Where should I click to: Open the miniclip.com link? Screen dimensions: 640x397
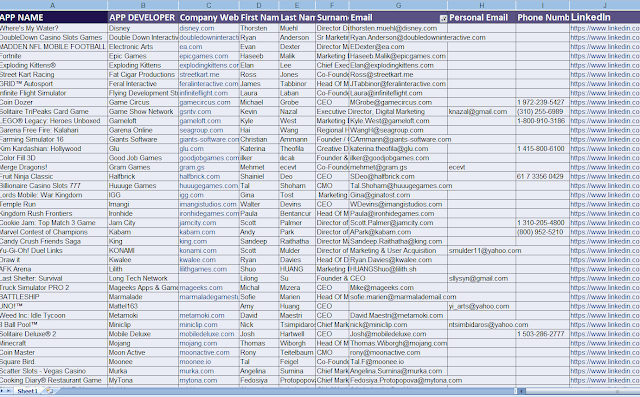(198, 325)
